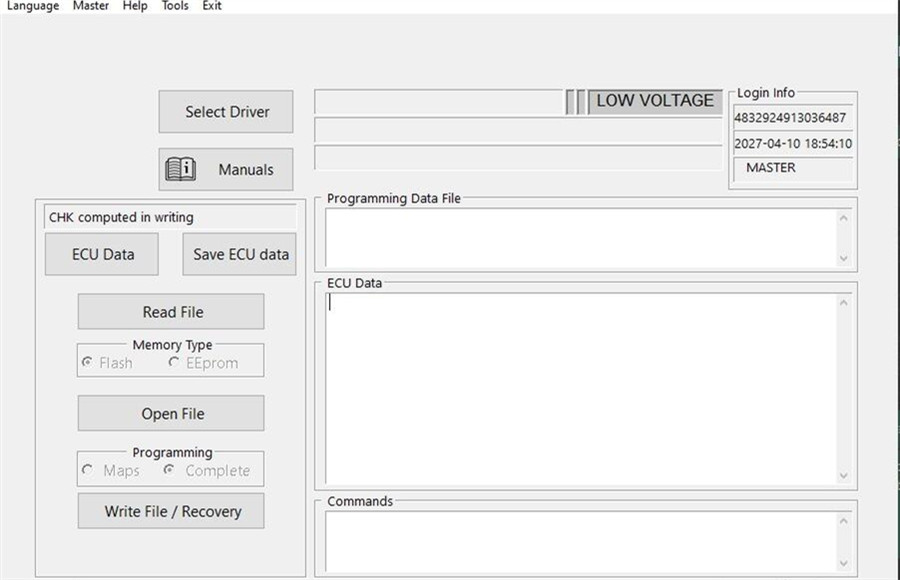
Task: Click up arrow of ECU Data scrollbar
Action: tap(844, 303)
